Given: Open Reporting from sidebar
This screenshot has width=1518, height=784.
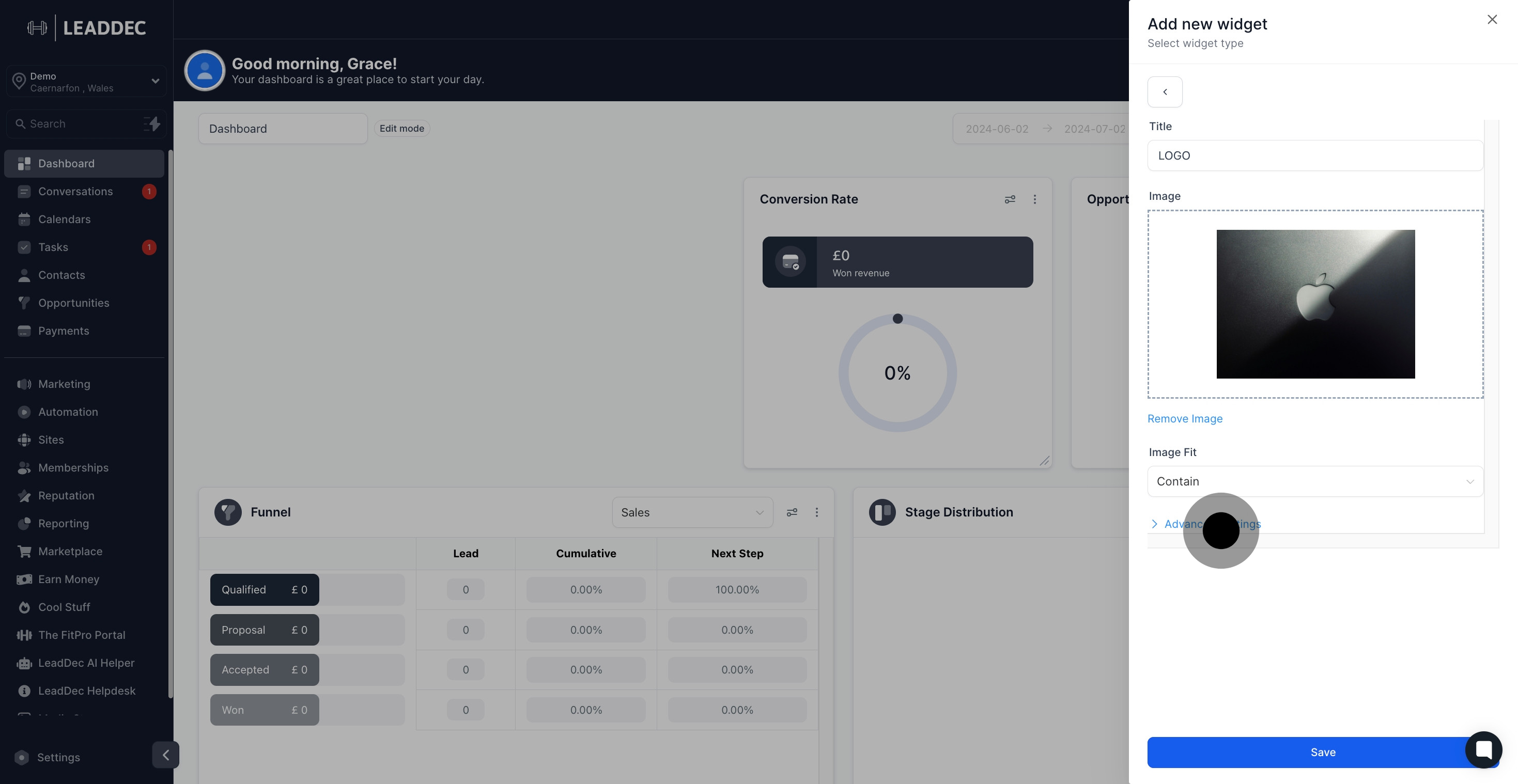Looking at the screenshot, I should tap(64, 524).
